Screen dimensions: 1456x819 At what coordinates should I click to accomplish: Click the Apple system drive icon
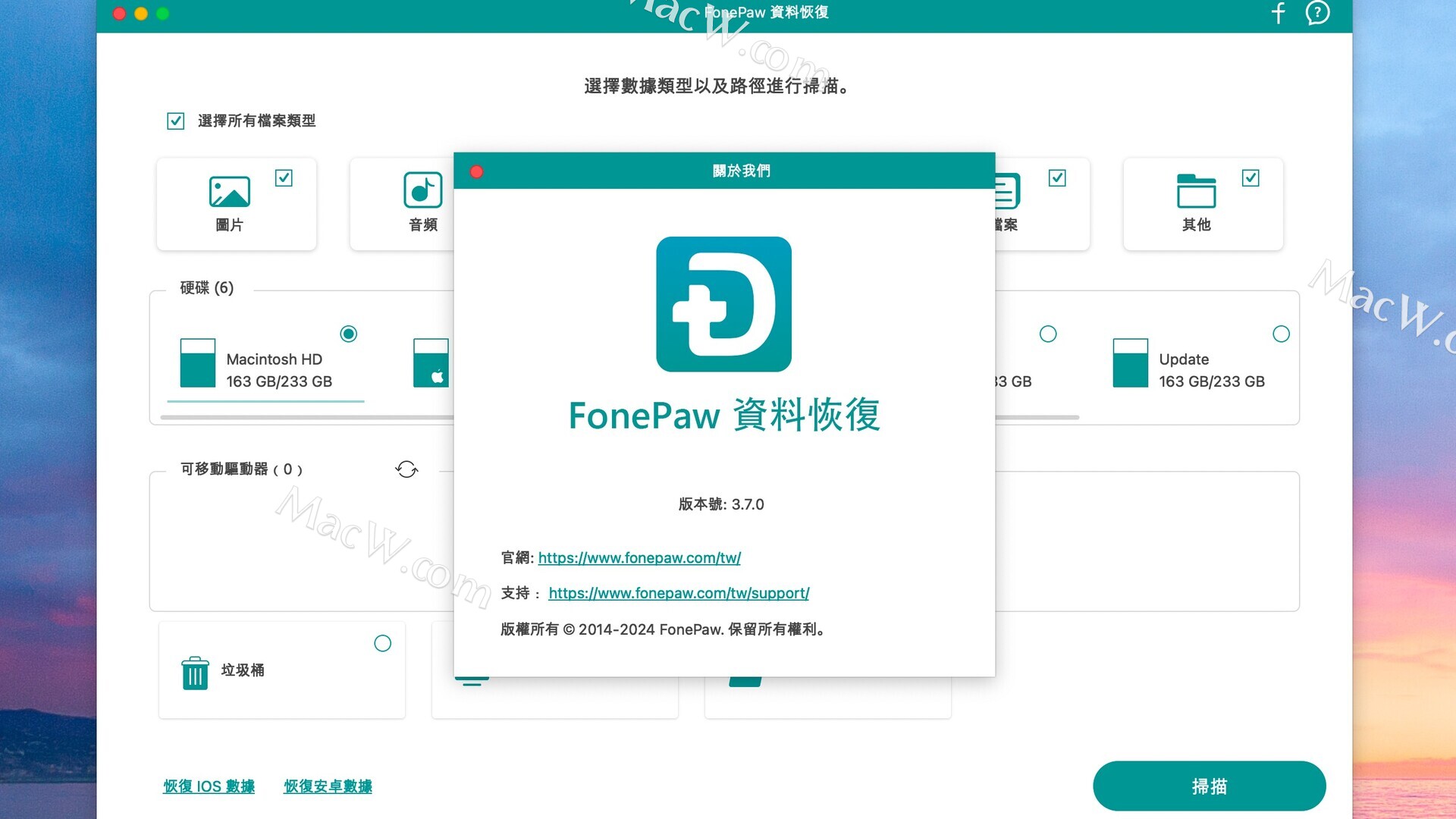point(431,363)
